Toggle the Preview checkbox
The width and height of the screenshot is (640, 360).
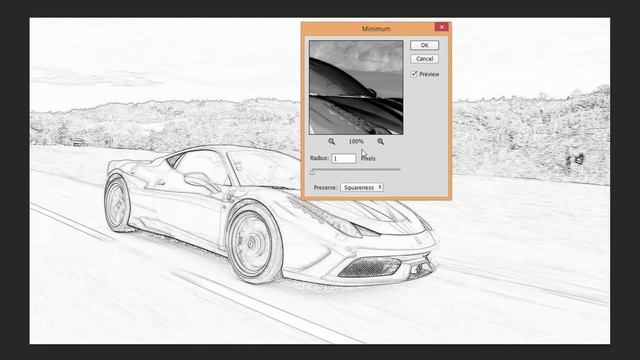(x=414, y=74)
